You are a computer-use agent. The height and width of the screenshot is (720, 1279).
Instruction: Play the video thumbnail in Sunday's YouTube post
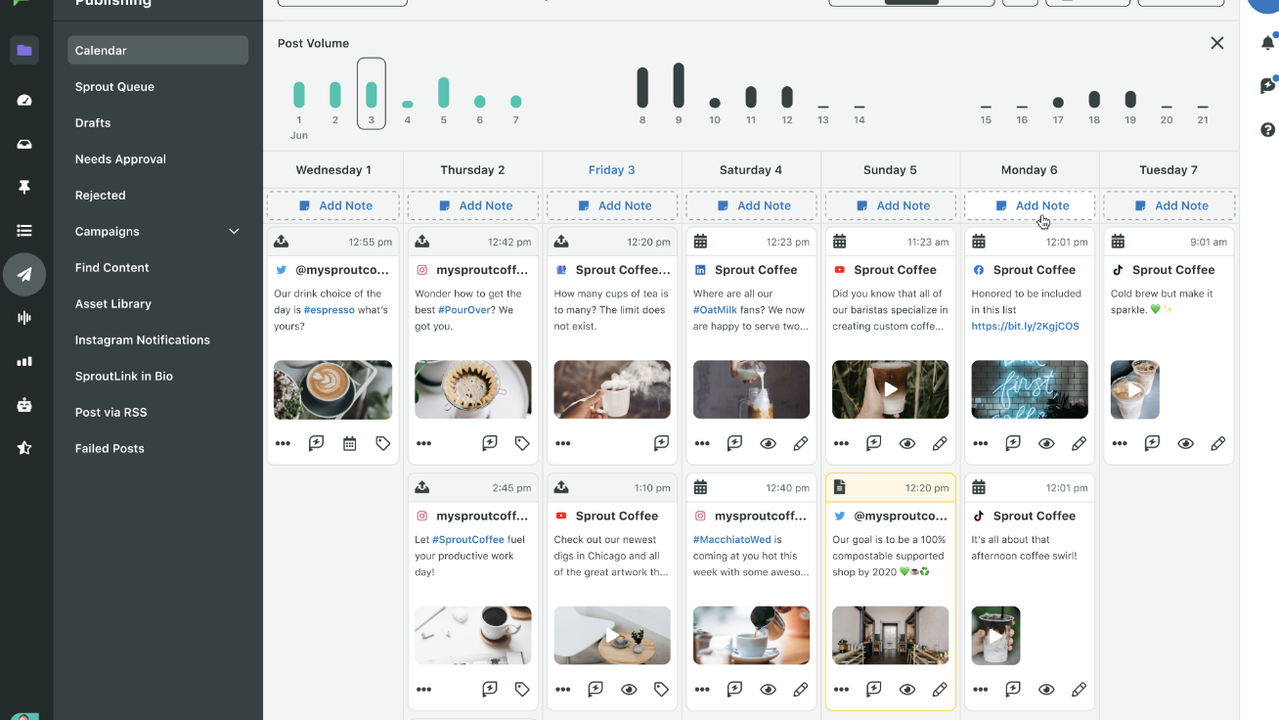(x=890, y=389)
